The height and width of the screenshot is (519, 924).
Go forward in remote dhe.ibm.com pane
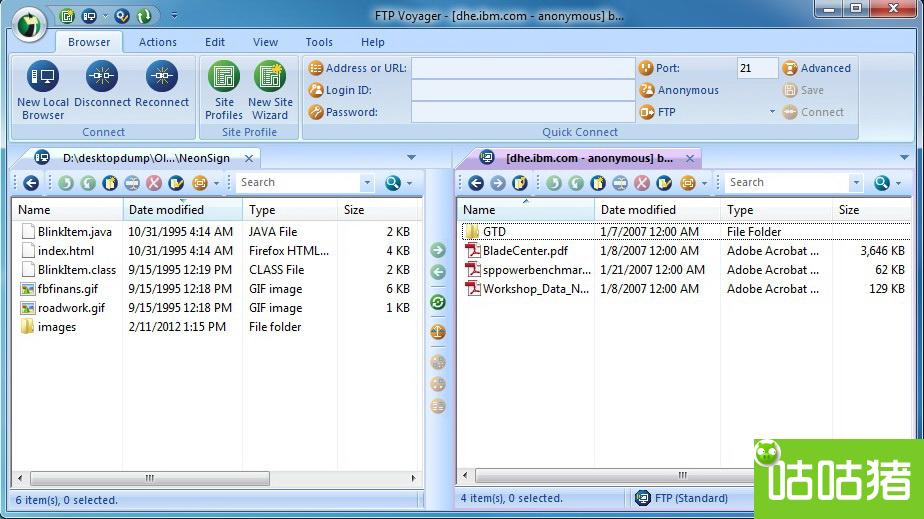coord(498,183)
